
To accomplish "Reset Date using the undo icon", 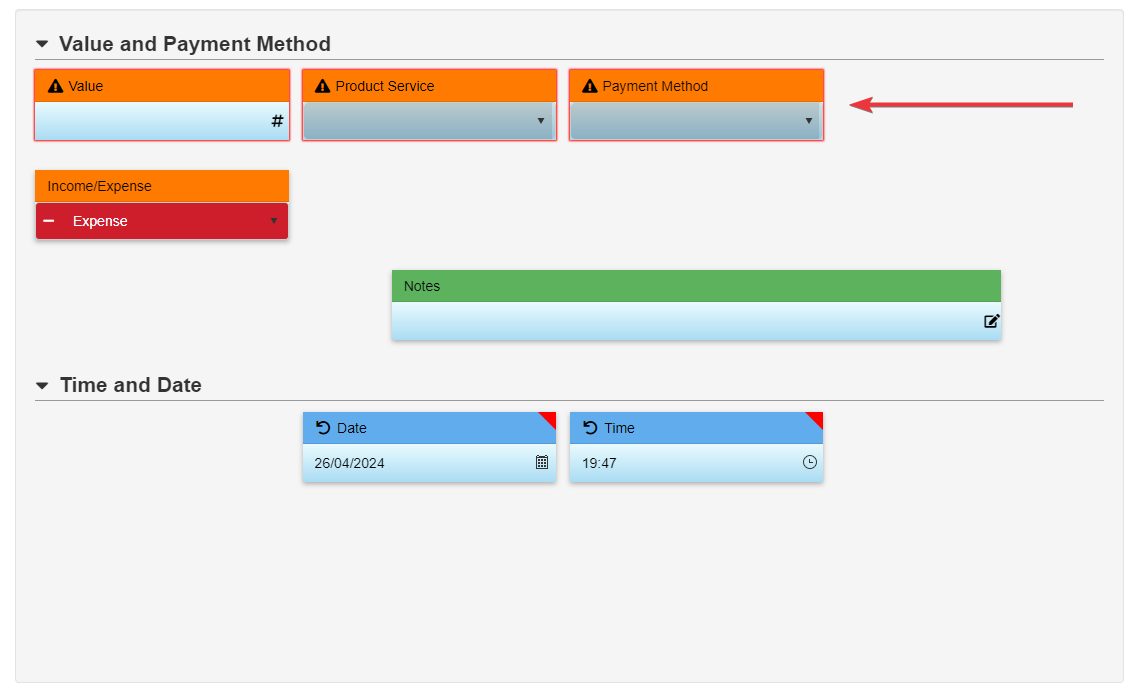I will [x=323, y=427].
